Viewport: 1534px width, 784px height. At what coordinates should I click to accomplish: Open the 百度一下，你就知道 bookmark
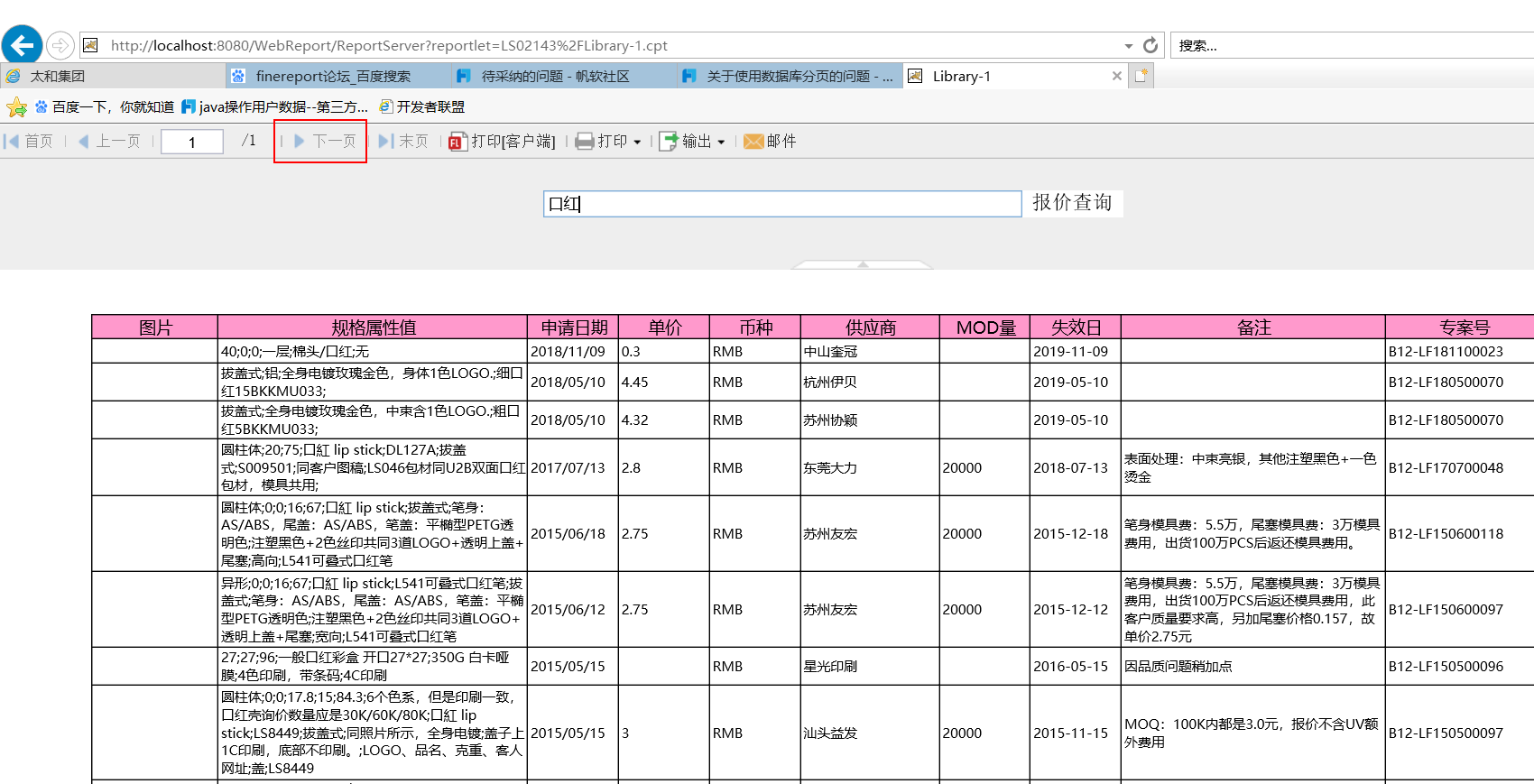(x=105, y=106)
